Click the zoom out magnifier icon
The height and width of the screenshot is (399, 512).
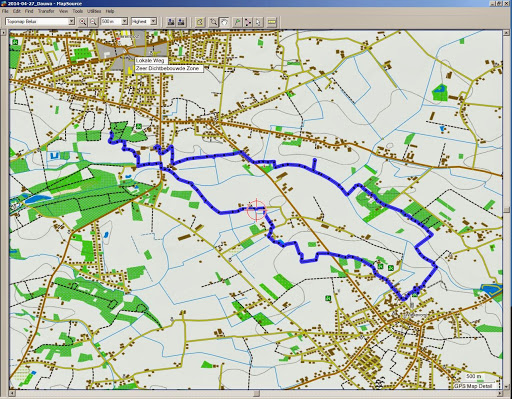click(x=93, y=22)
